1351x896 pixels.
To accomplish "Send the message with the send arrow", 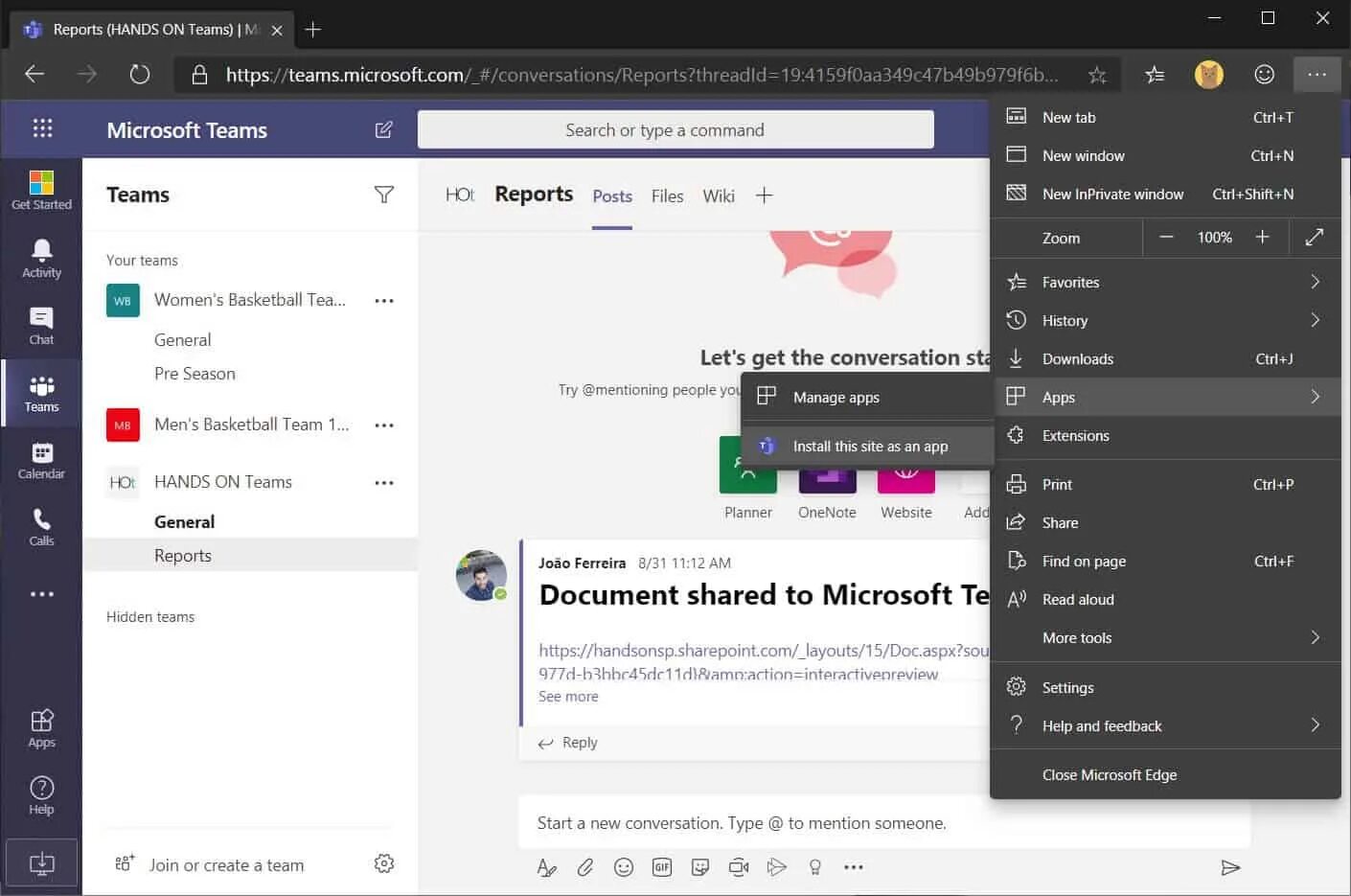I will (1231, 868).
